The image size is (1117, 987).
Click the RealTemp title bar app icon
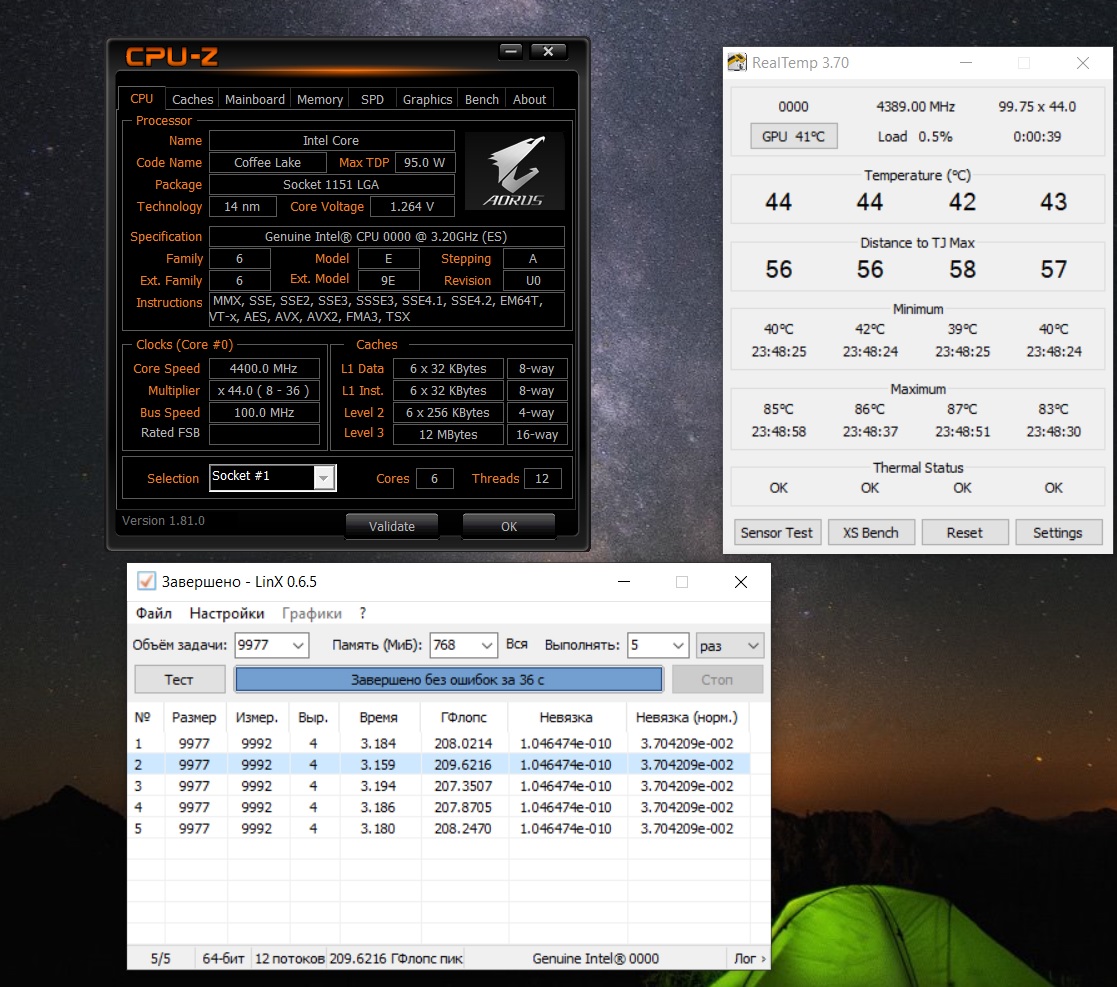pyautogui.click(x=737, y=63)
